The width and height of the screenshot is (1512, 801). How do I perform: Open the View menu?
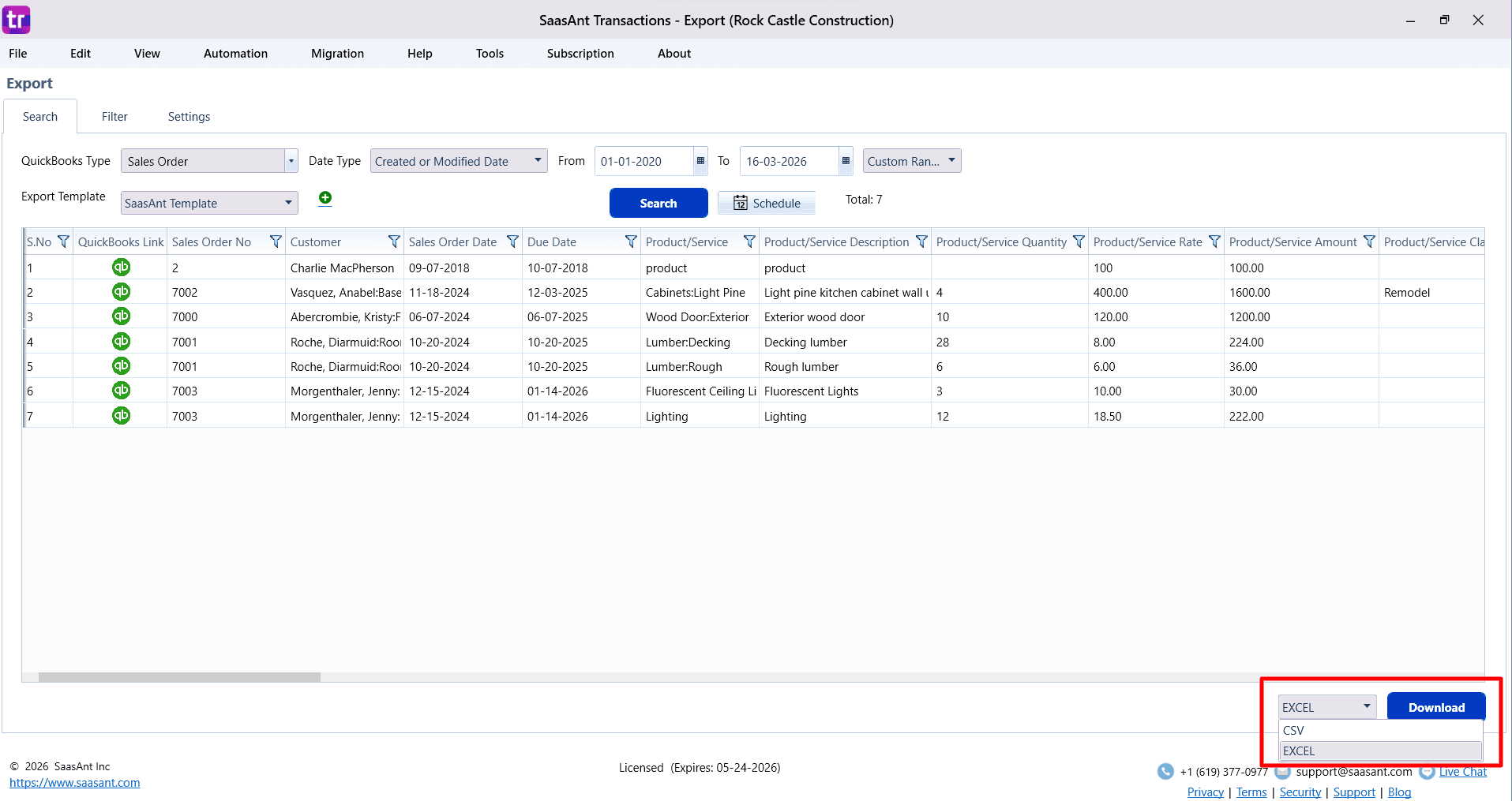[x=147, y=54]
